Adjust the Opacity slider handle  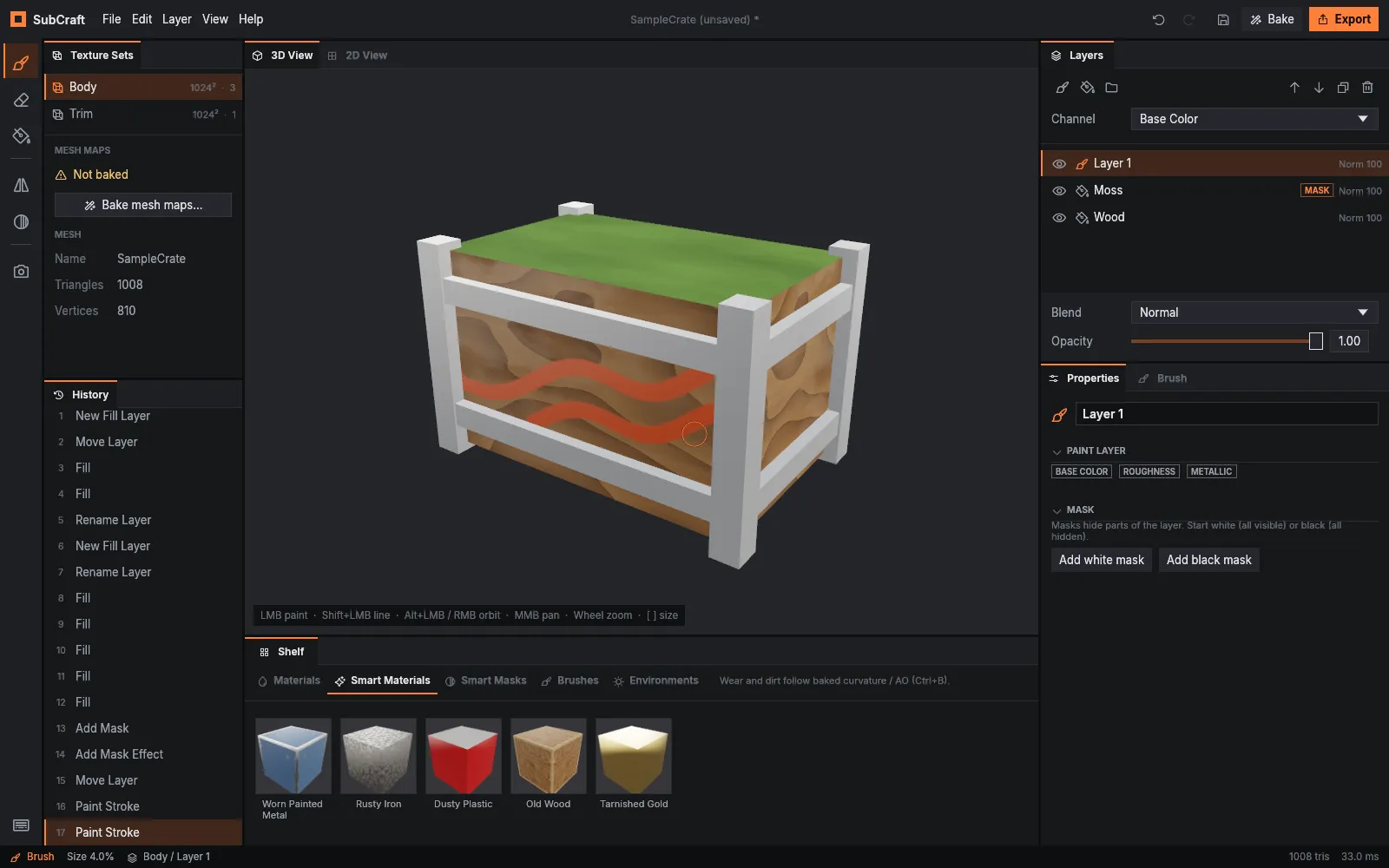1316,341
